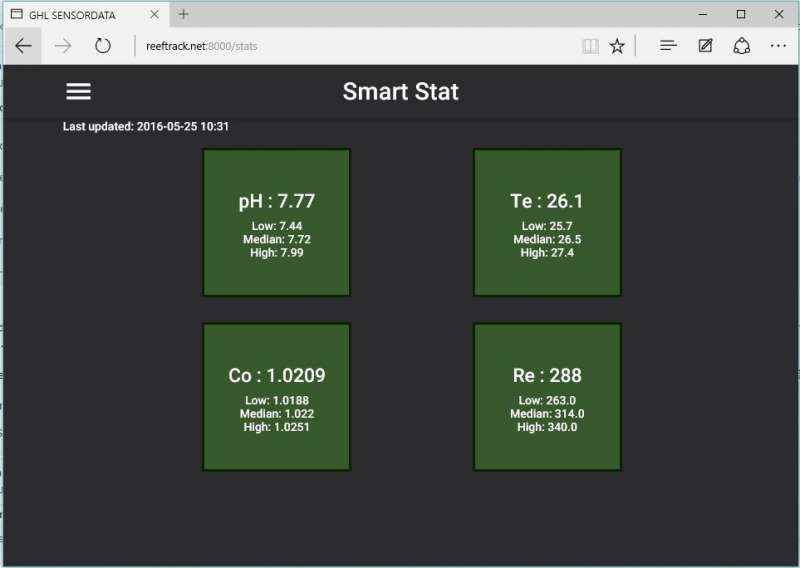Reload the page with Refresh icon

click(x=102, y=46)
